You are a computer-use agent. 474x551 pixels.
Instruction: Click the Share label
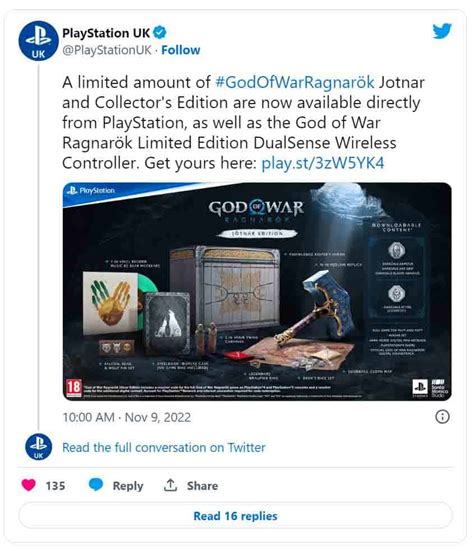click(202, 486)
